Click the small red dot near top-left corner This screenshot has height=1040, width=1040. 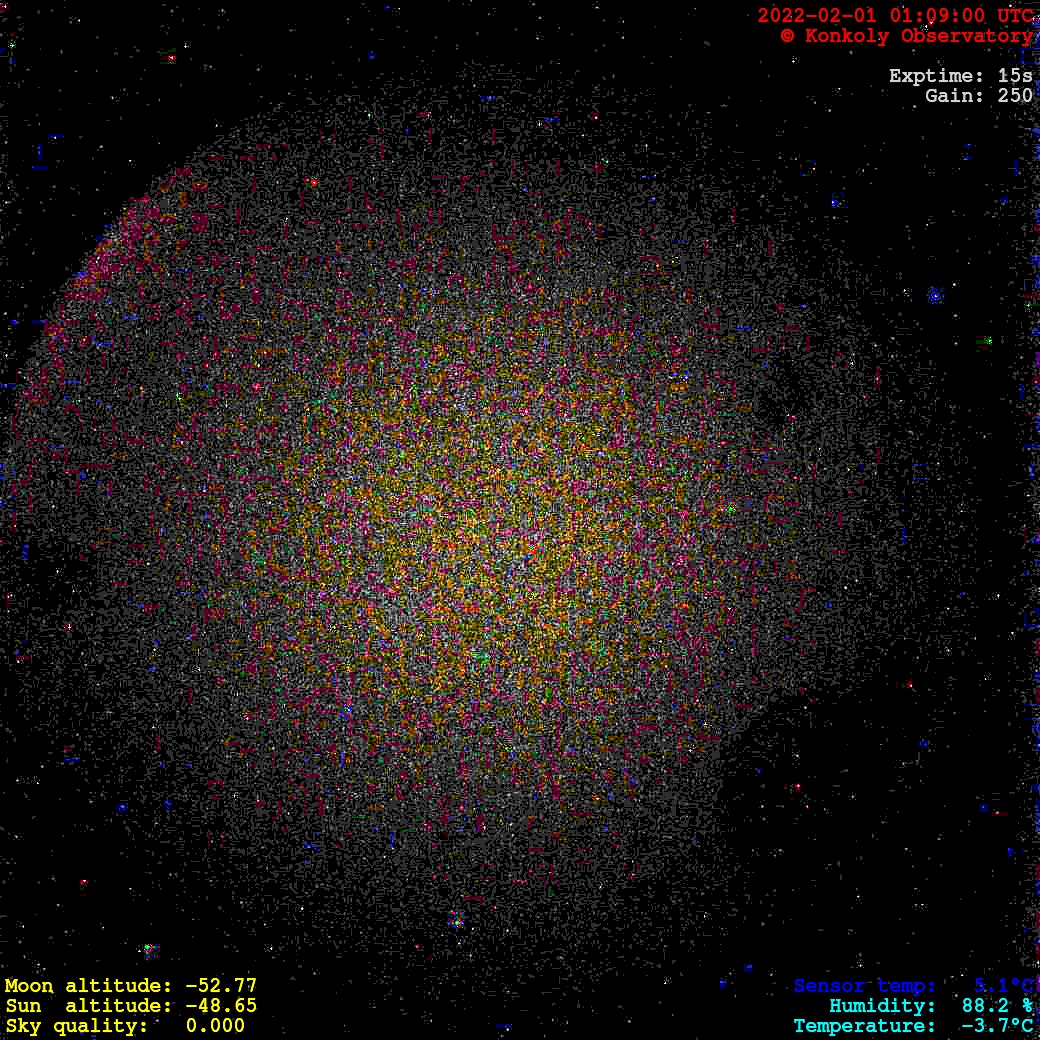(x=171, y=58)
